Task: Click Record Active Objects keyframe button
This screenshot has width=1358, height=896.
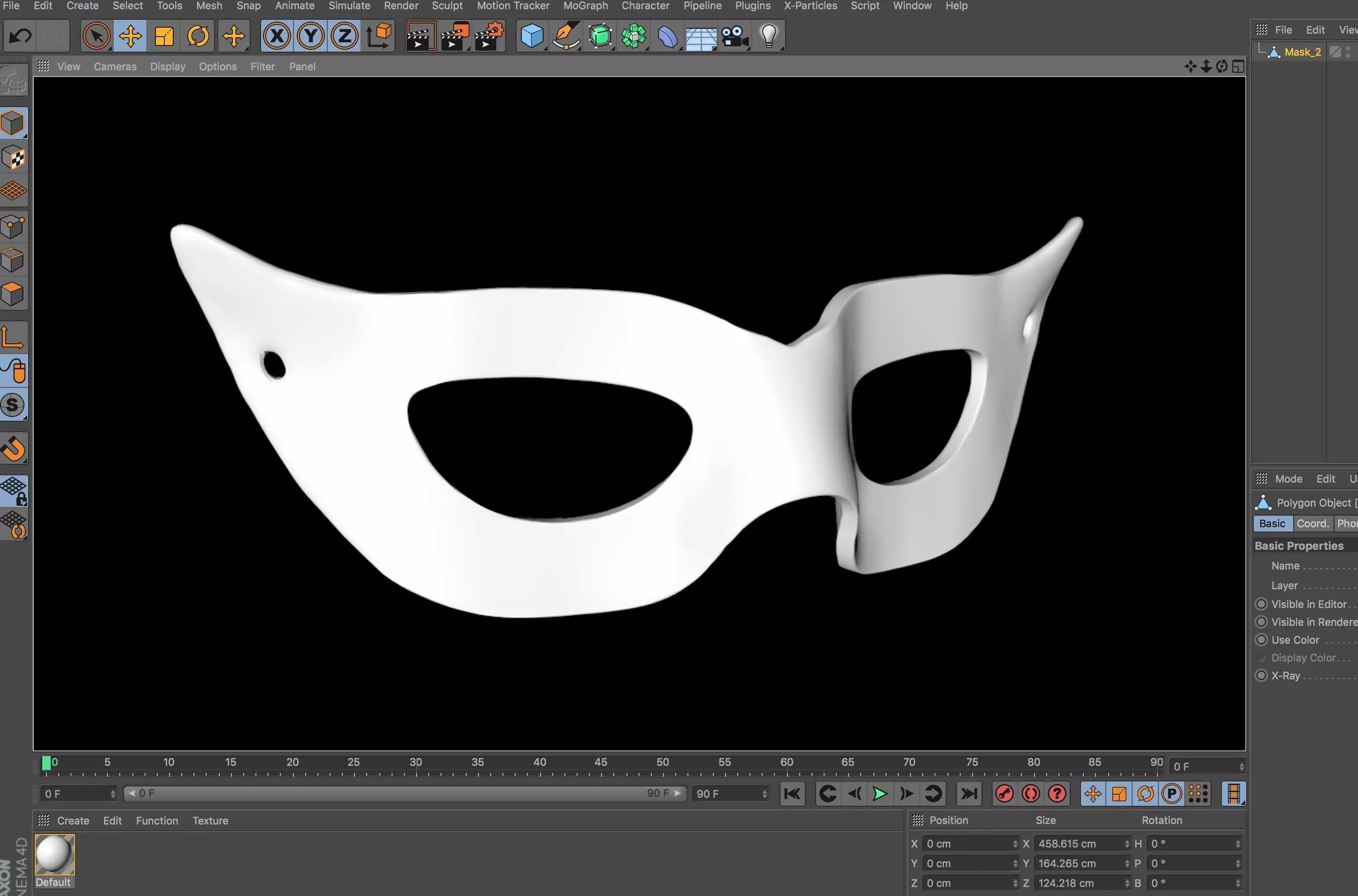Action: (1004, 793)
